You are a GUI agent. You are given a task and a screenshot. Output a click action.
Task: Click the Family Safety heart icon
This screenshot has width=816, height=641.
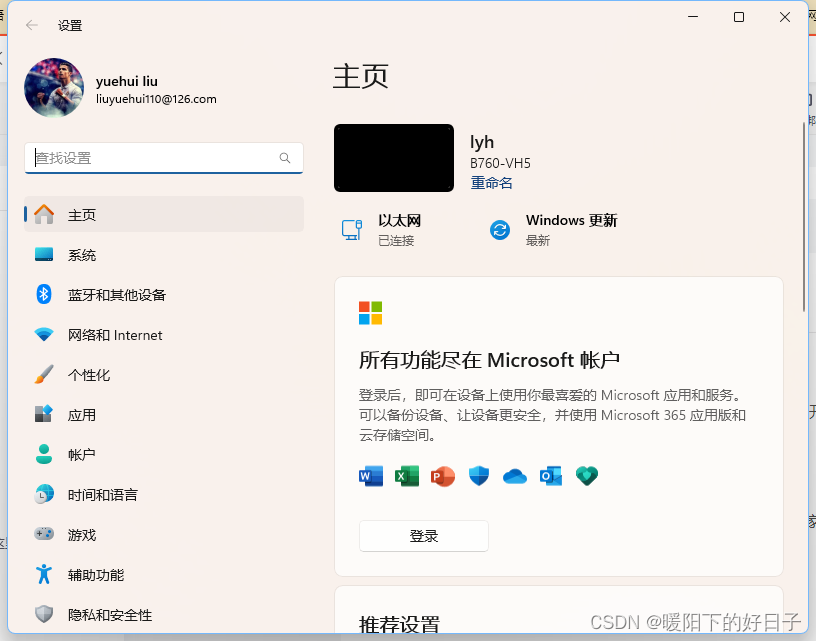587,476
